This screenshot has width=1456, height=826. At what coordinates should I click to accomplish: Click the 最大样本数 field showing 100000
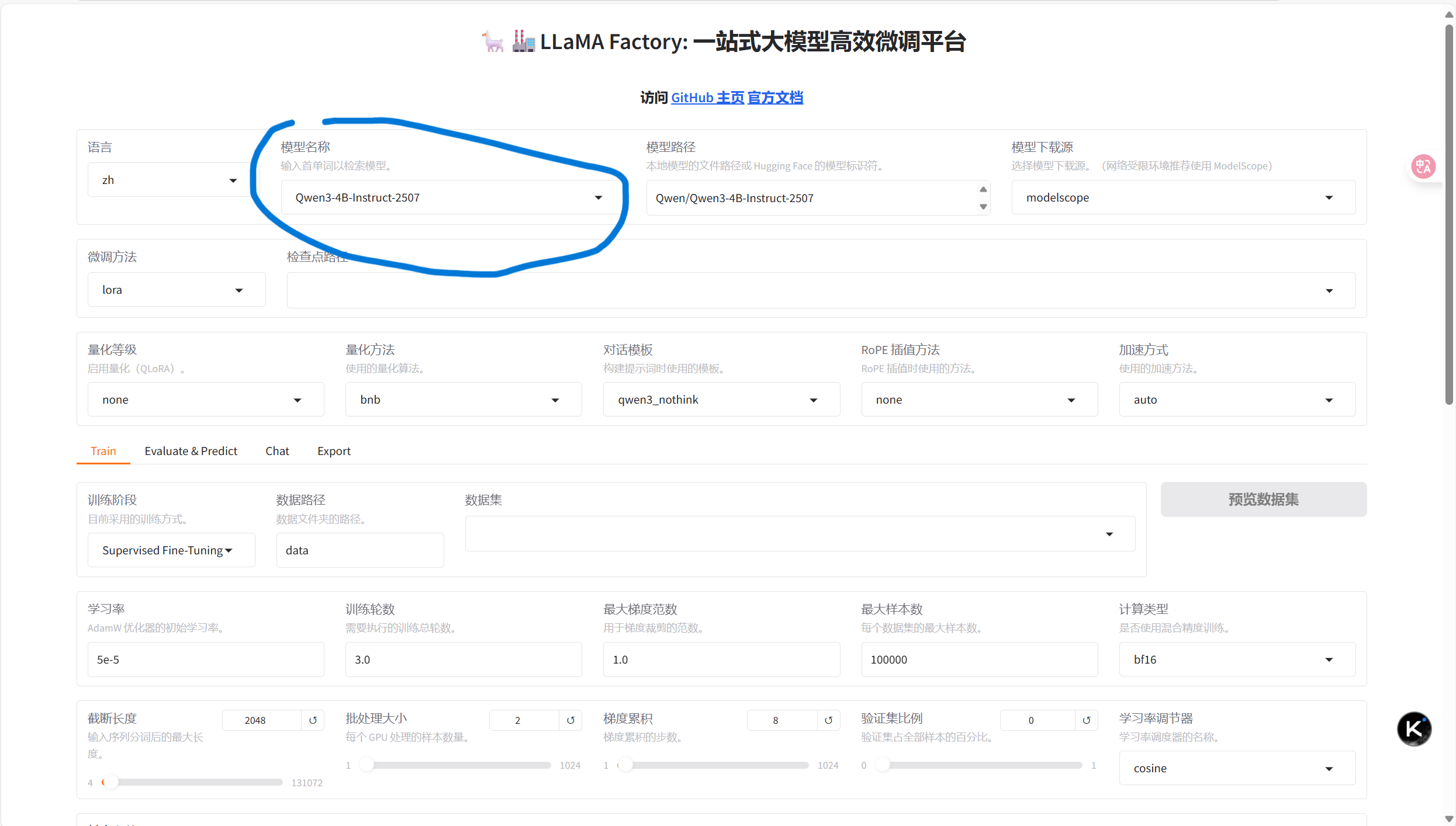[x=979, y=660]
